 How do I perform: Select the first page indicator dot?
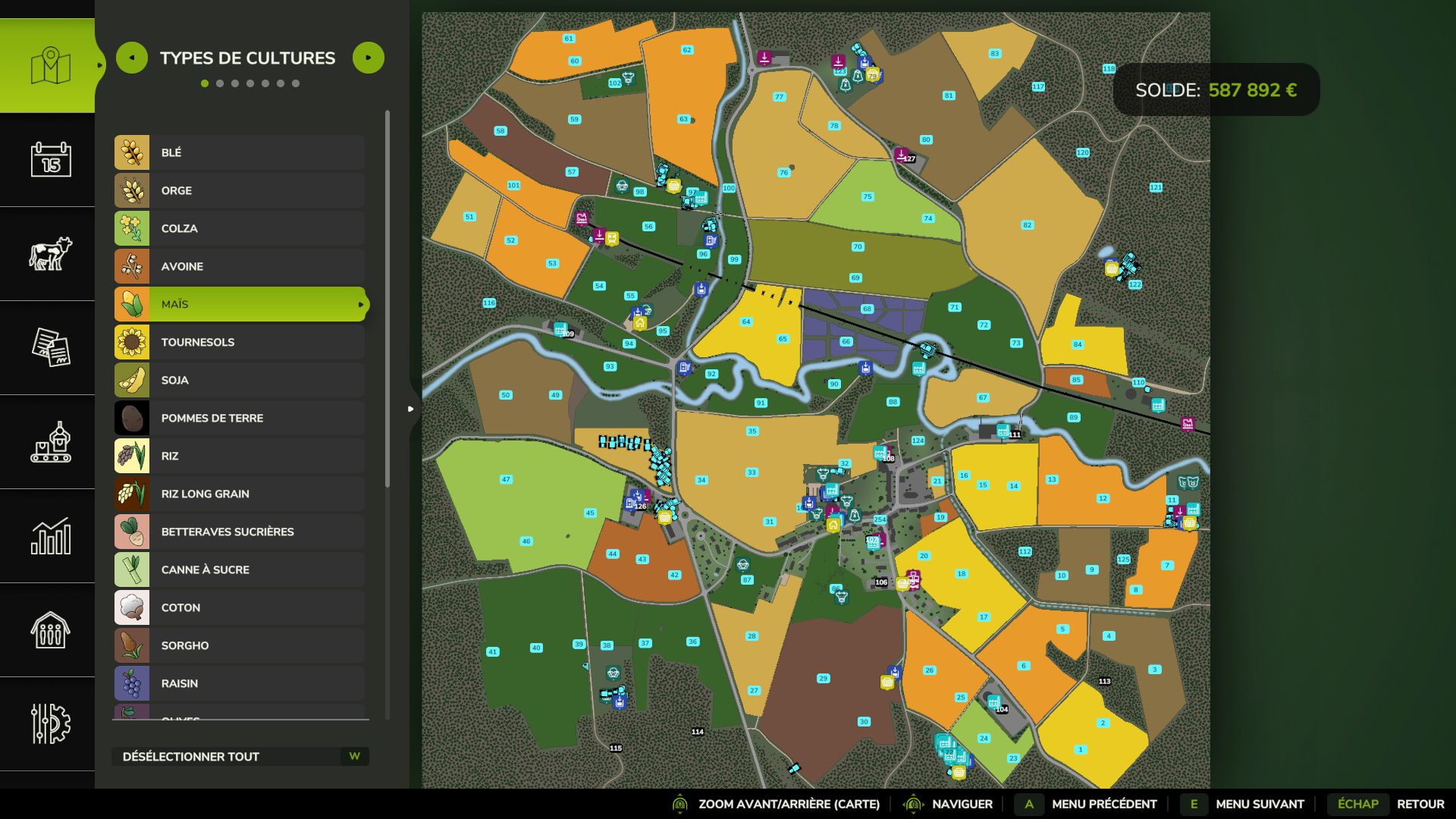(205, 83)
